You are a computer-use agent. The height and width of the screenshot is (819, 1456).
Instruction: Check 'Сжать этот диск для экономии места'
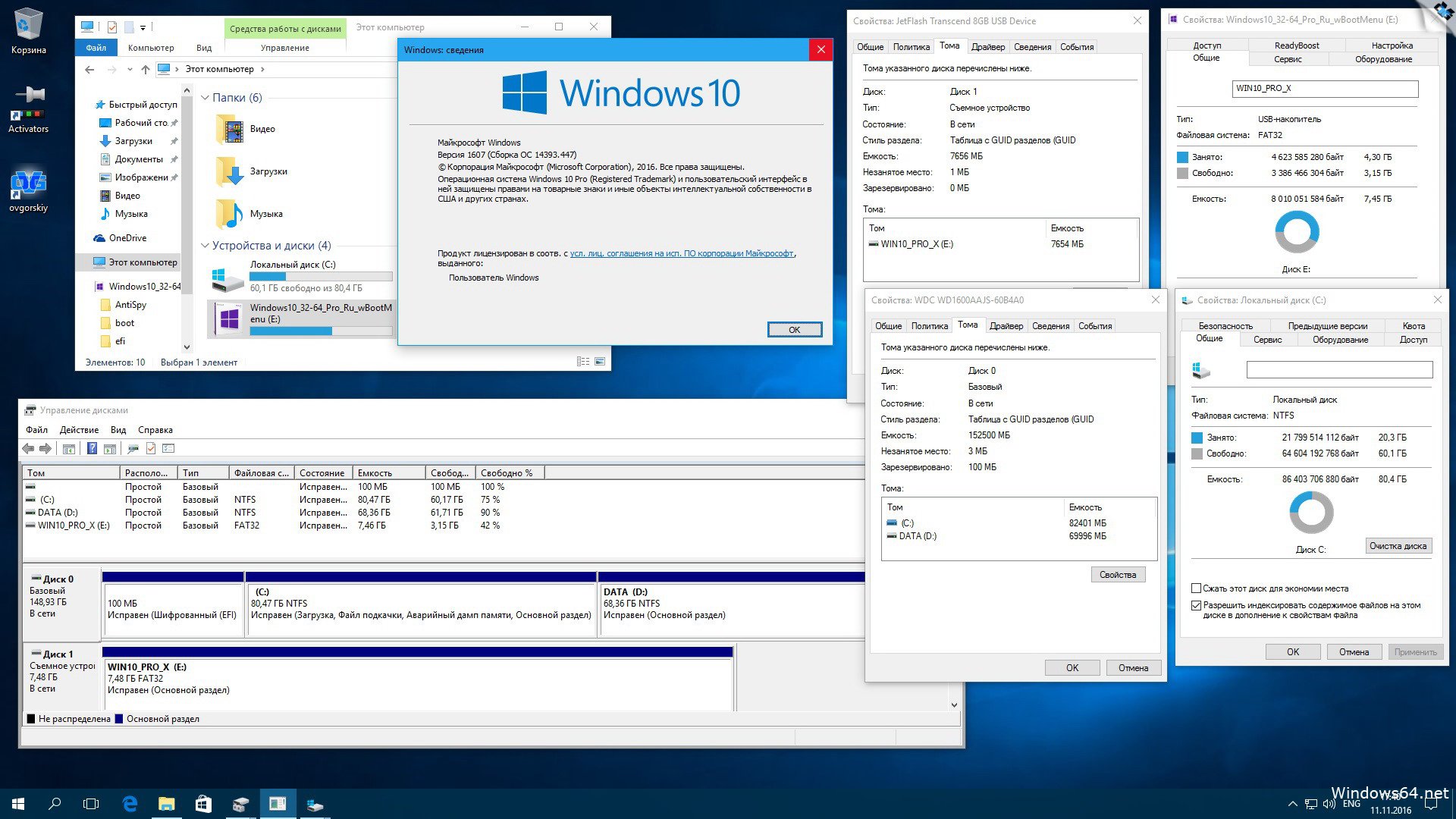(x=1196, y=588)
